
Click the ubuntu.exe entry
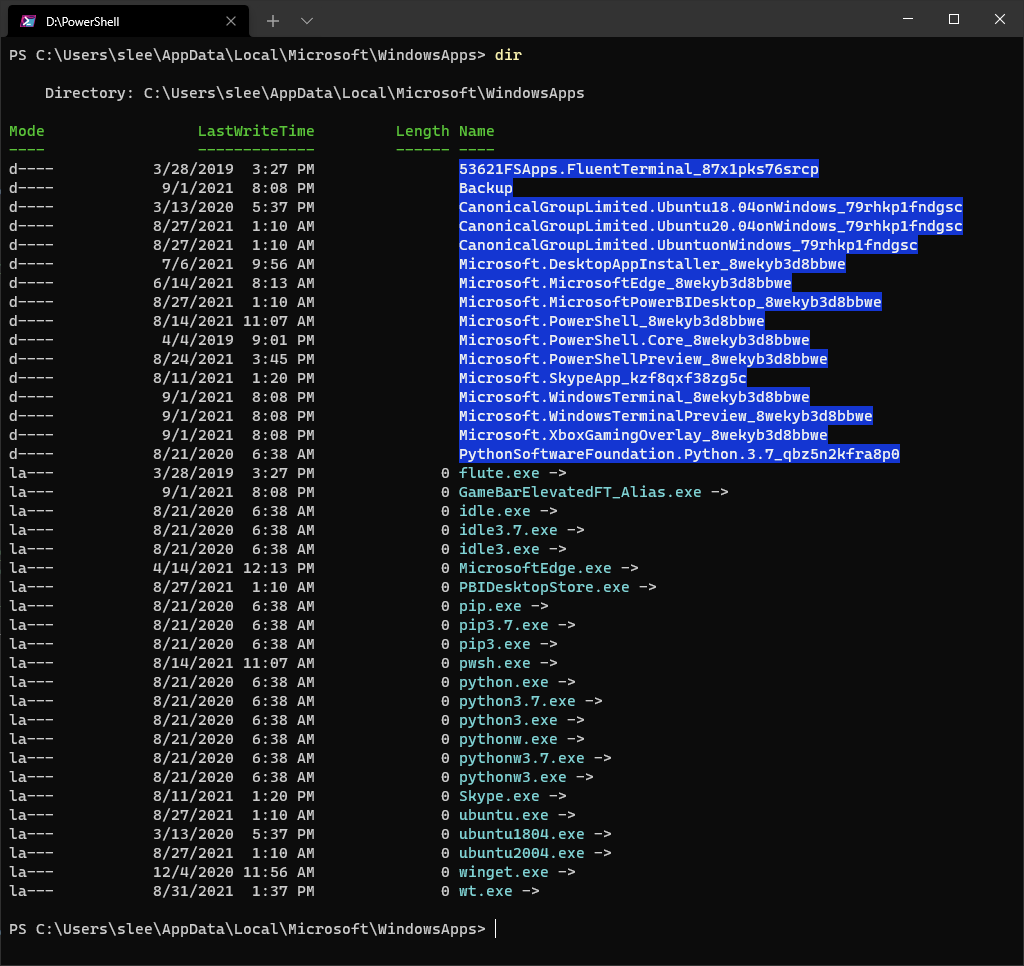[504, 814]
